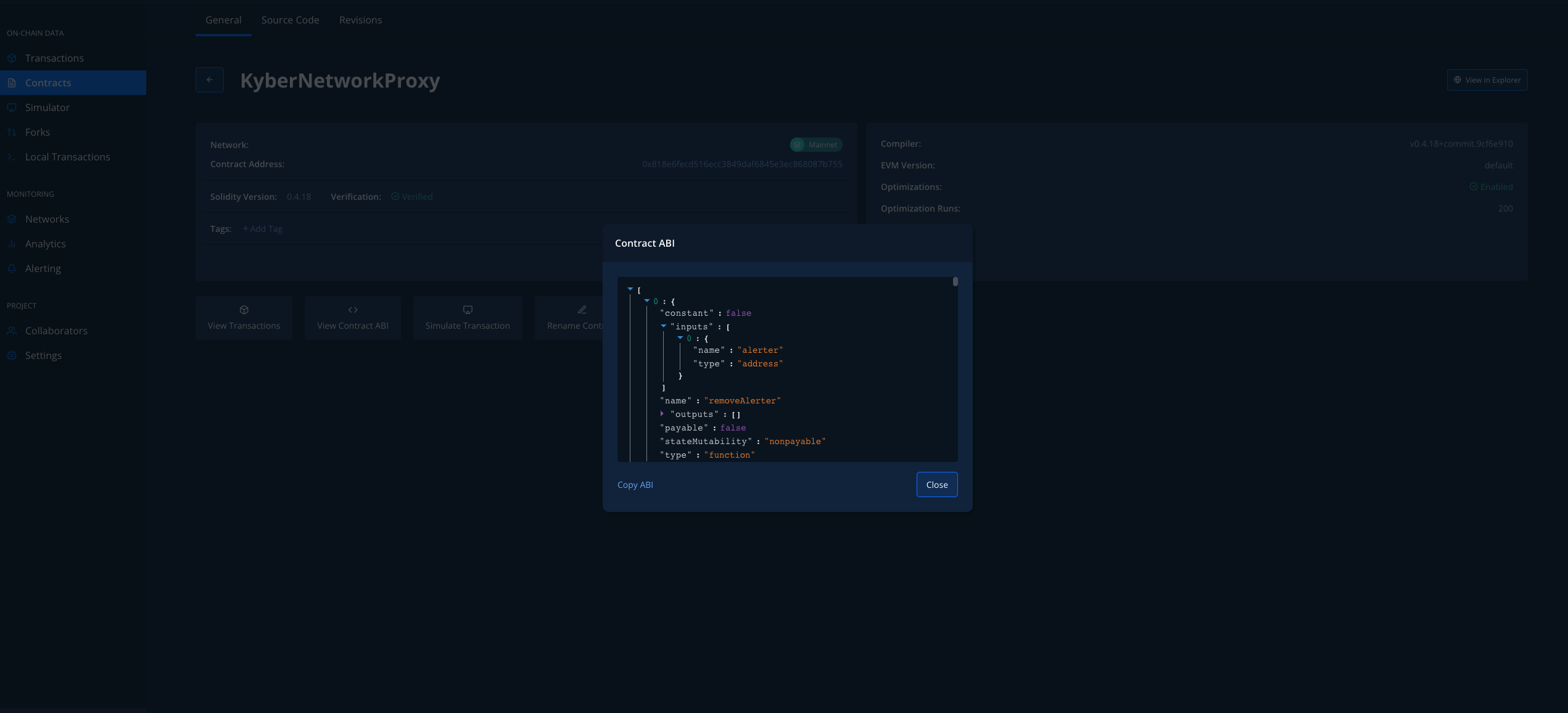Click the Forks branch icon in sidebar
Image resolution: width=1568 pixels, height=713 pixels.
(12, 132)
